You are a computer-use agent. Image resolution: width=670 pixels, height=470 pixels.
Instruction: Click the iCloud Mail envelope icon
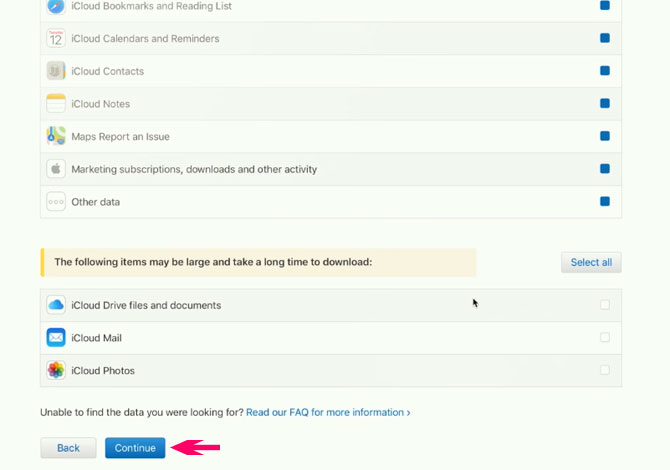[56, 338]
